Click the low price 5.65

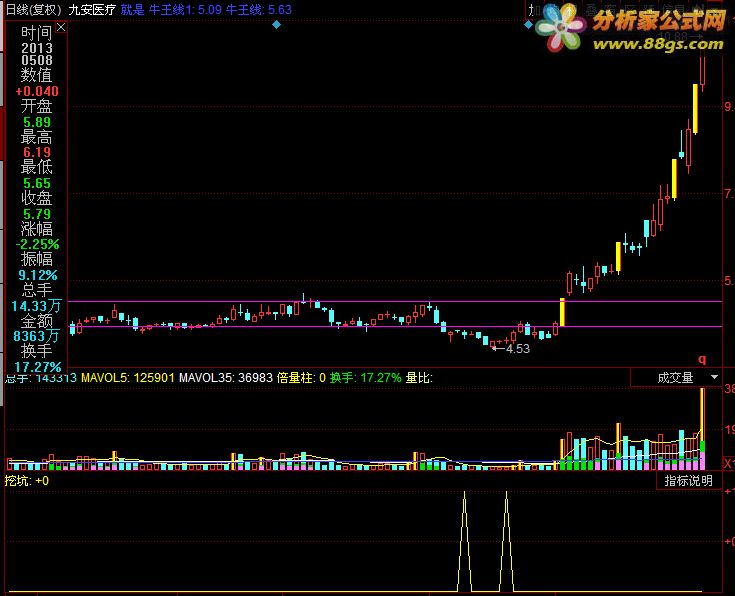pyautogui.click(x=37, y=183)
